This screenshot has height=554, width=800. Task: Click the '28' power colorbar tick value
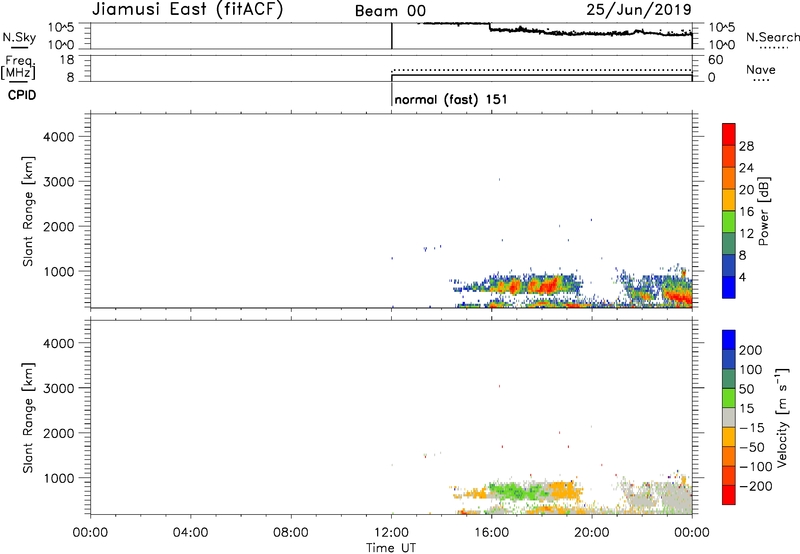click(x=746, y=146)
